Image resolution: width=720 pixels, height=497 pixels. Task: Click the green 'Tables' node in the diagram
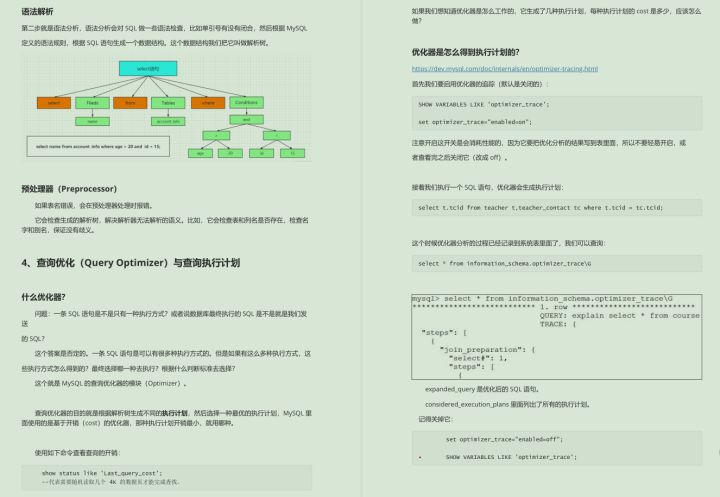click(168, 103)
